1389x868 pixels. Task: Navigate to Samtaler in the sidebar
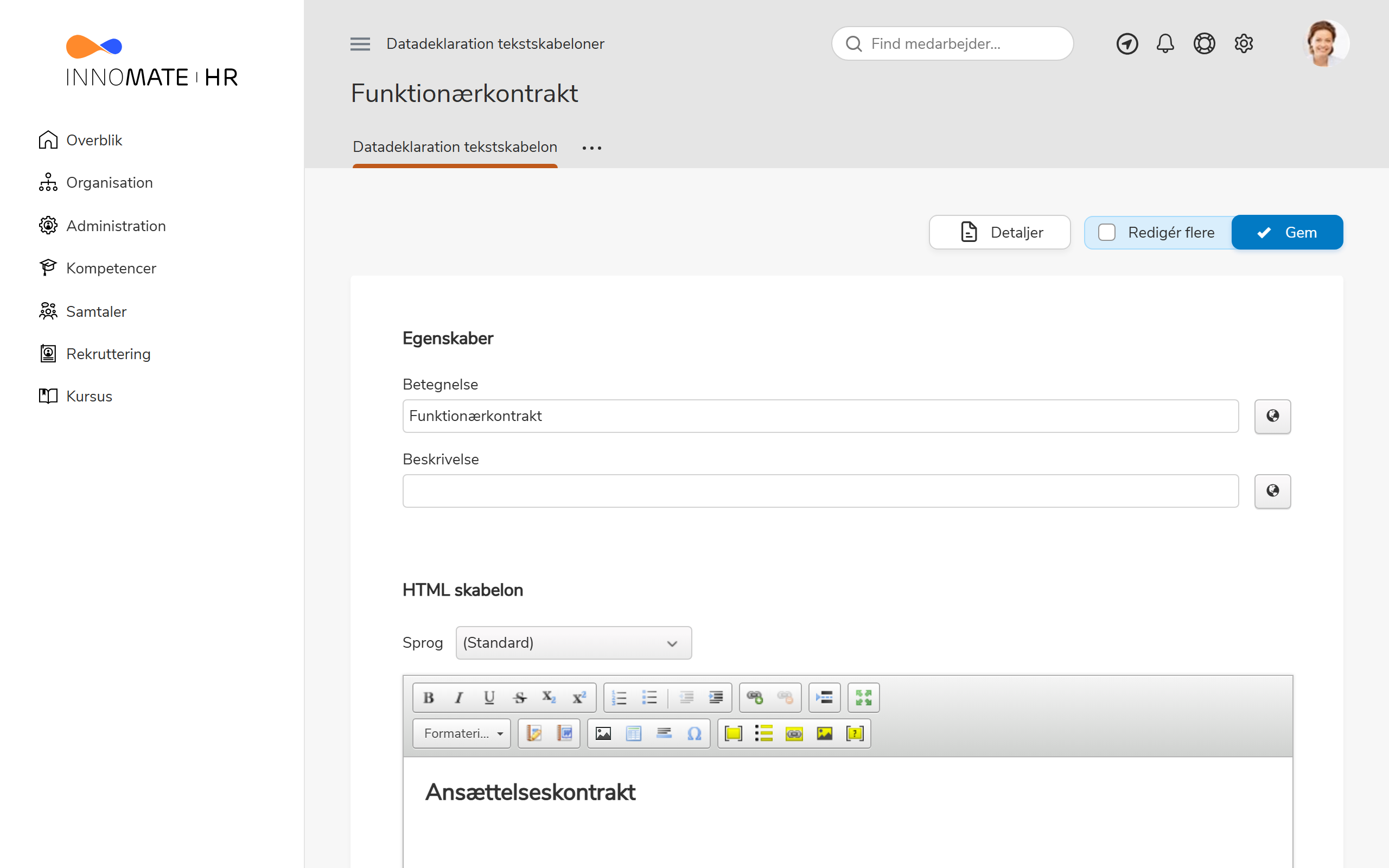82,311
